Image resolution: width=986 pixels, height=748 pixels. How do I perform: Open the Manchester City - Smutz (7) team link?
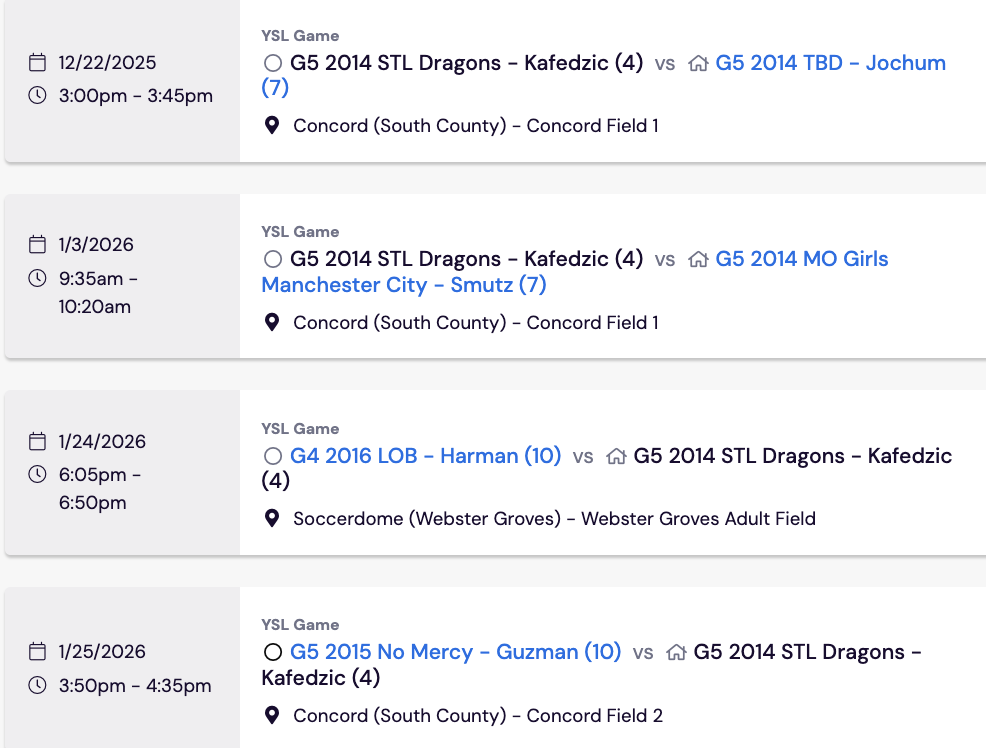[404, 285]
